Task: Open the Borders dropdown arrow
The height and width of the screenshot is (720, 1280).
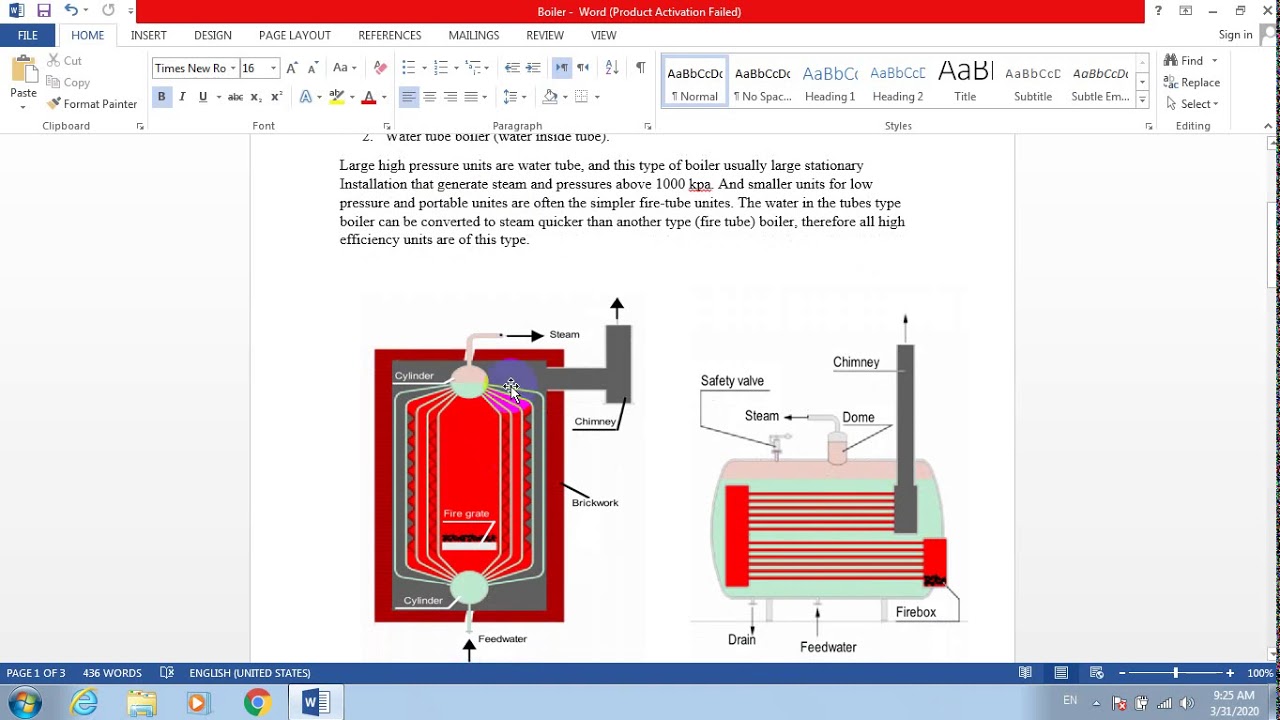Action: (597, 97)
